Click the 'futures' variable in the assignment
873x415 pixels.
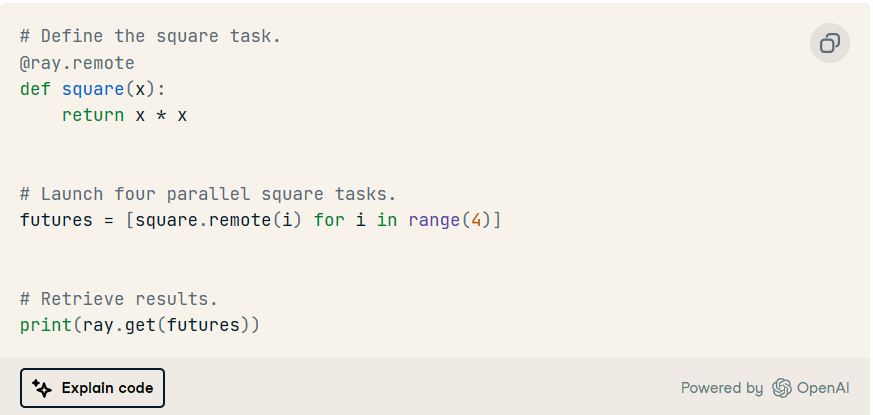pyautogui.click(x=56, y=219)
